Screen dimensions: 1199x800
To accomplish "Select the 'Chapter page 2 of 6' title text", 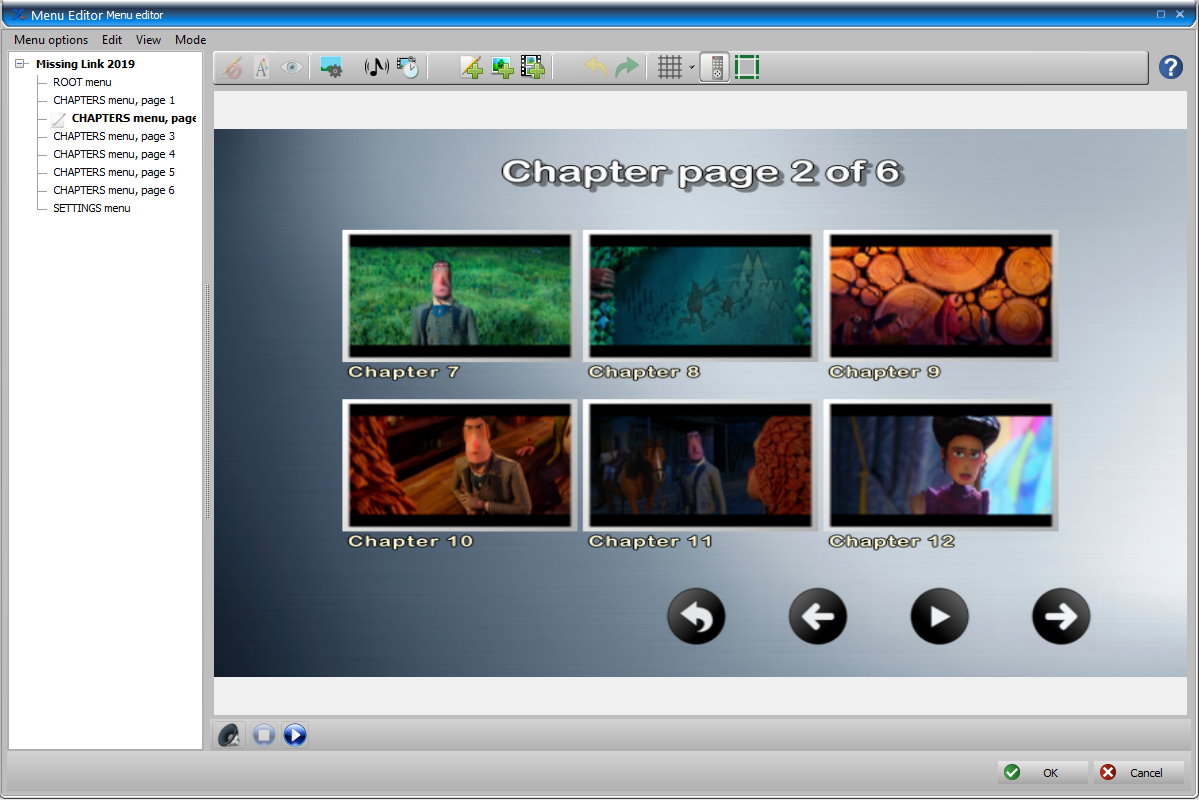I will (702, 173).
